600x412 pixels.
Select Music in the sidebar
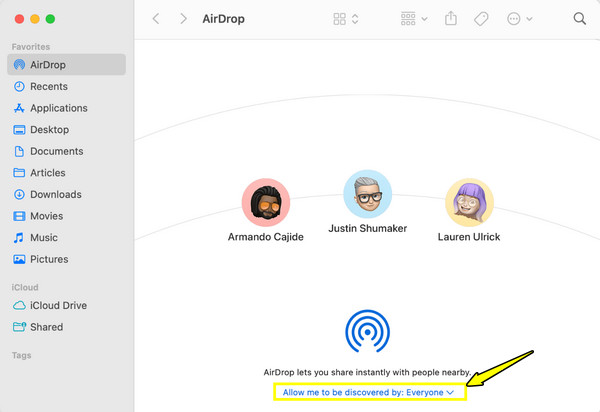coord(66,238)
